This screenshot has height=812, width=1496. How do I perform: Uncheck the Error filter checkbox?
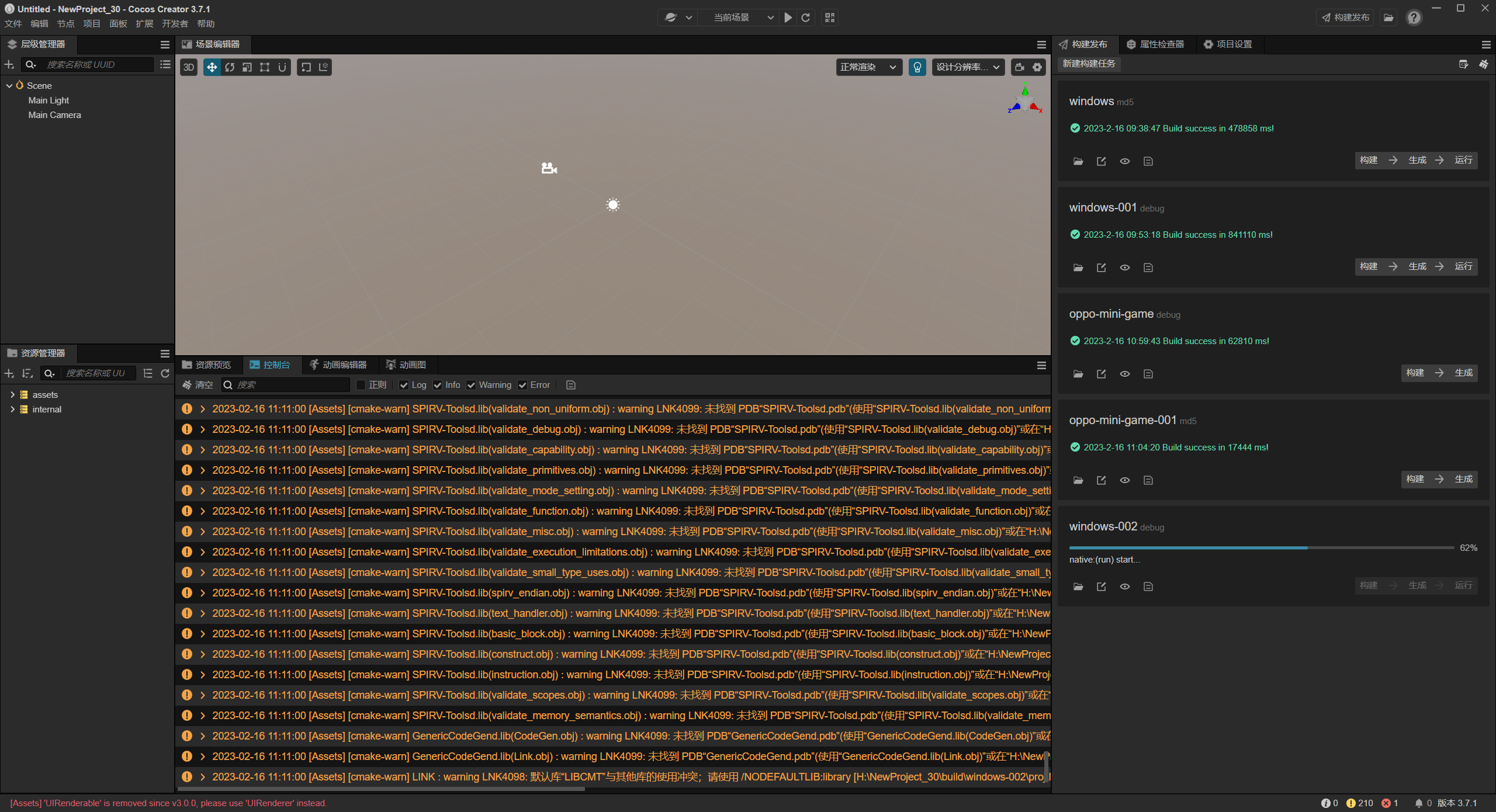tap(522, 385)
